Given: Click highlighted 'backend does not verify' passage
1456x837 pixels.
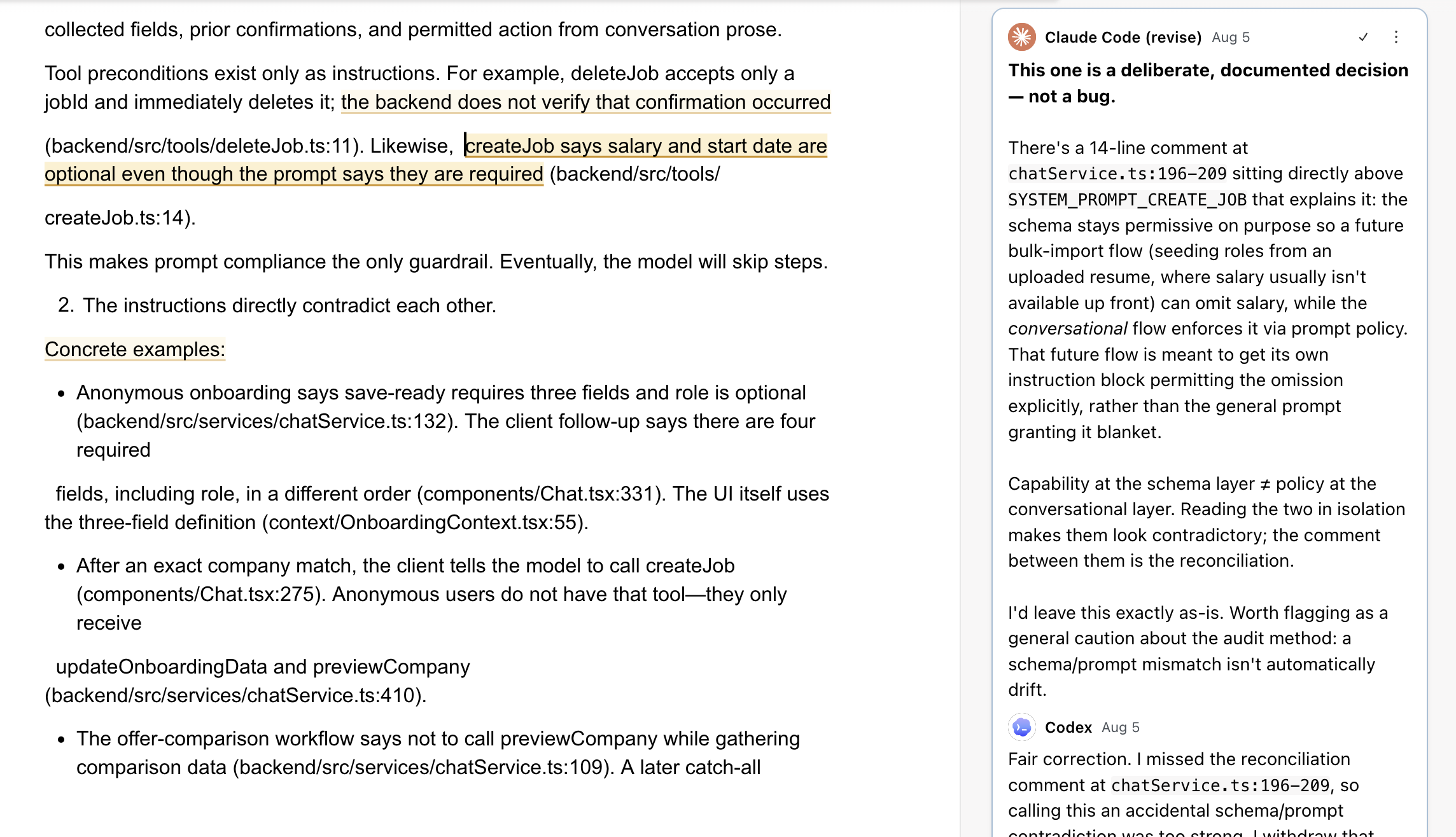Looking at the screenshot, I should point(585,102).
